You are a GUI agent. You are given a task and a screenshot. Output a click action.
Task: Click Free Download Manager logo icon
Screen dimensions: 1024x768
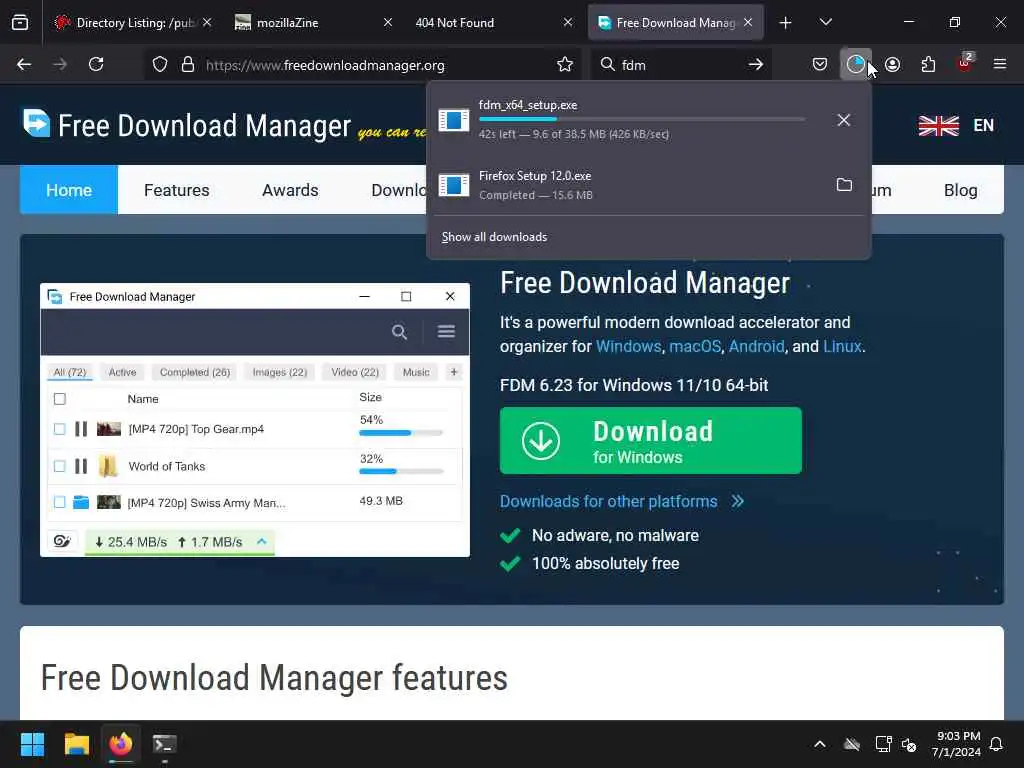click(x=37, y=123)
